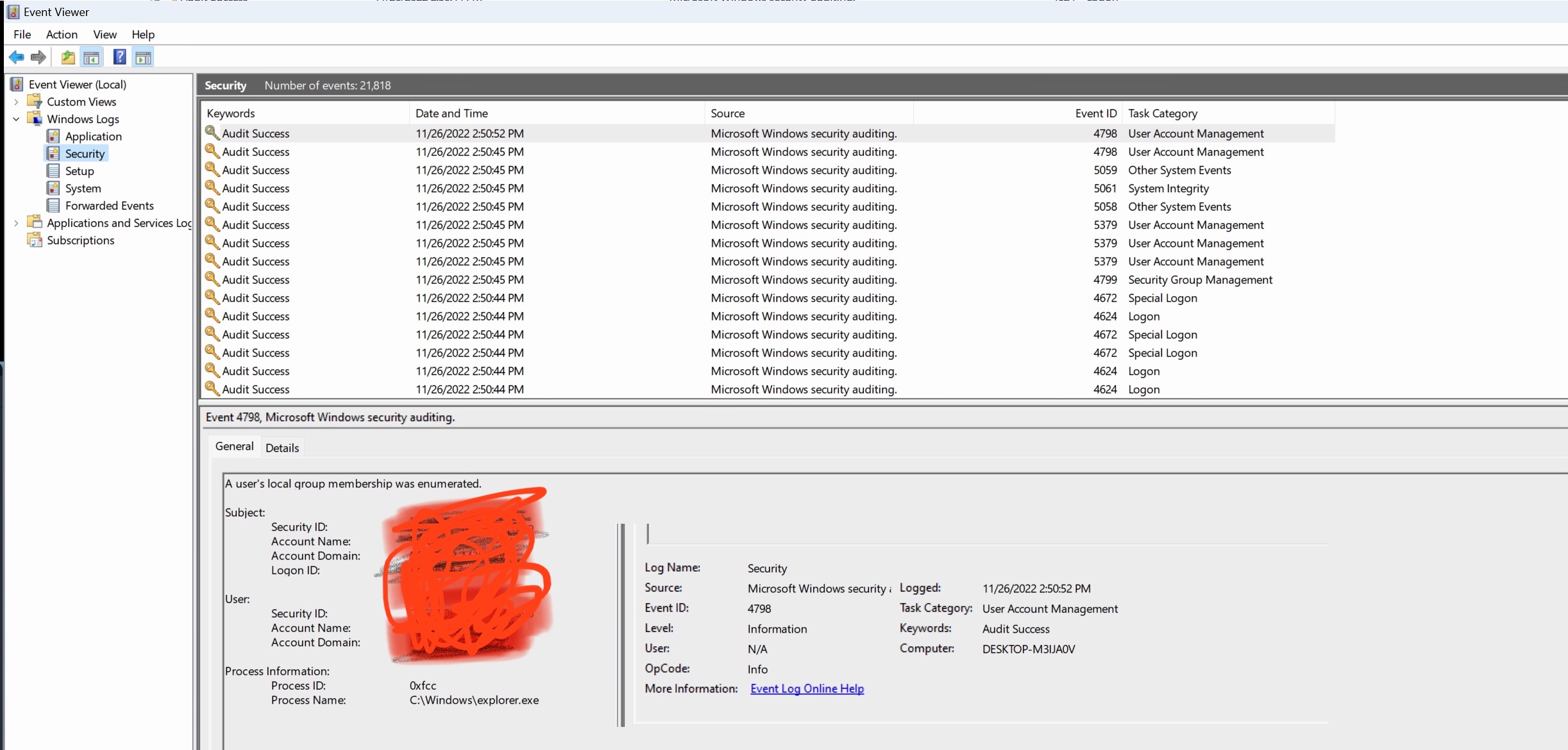This screenshot has width=1568, height=750.
Task: Select the Subscriptions node icon
Action: (35, 240)
